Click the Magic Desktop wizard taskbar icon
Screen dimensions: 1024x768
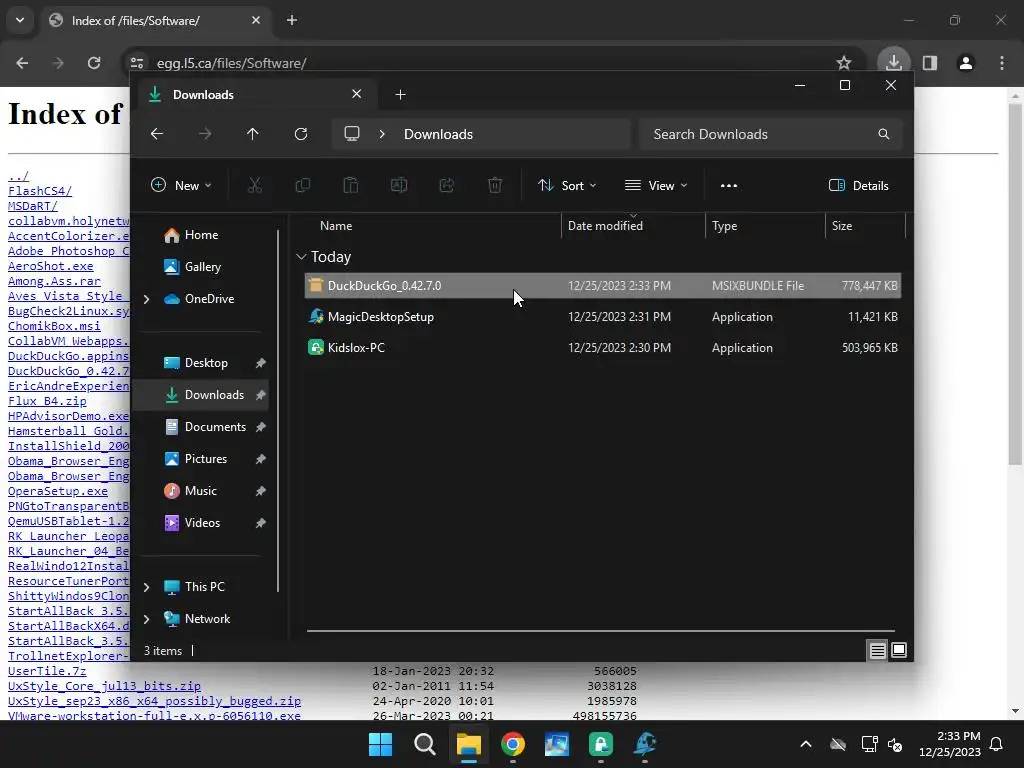(x=645, y=744)
